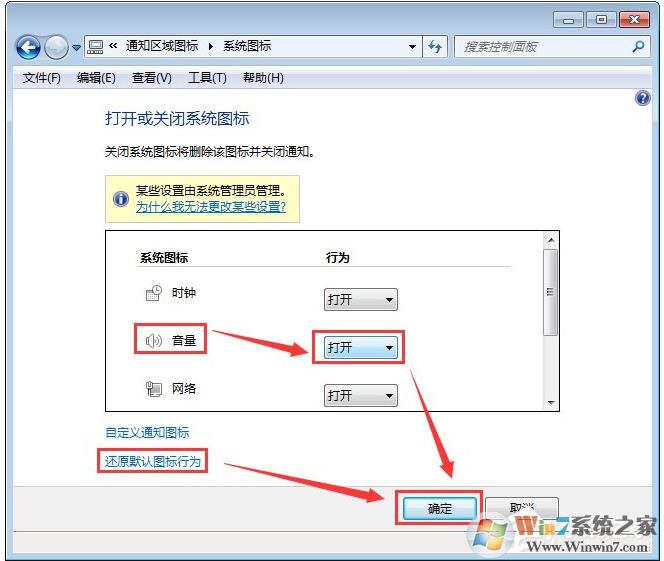The width and height of the screenshot is (664, 561).
Task: Open the 编辑(E) menu
Action: coord(96,78)
